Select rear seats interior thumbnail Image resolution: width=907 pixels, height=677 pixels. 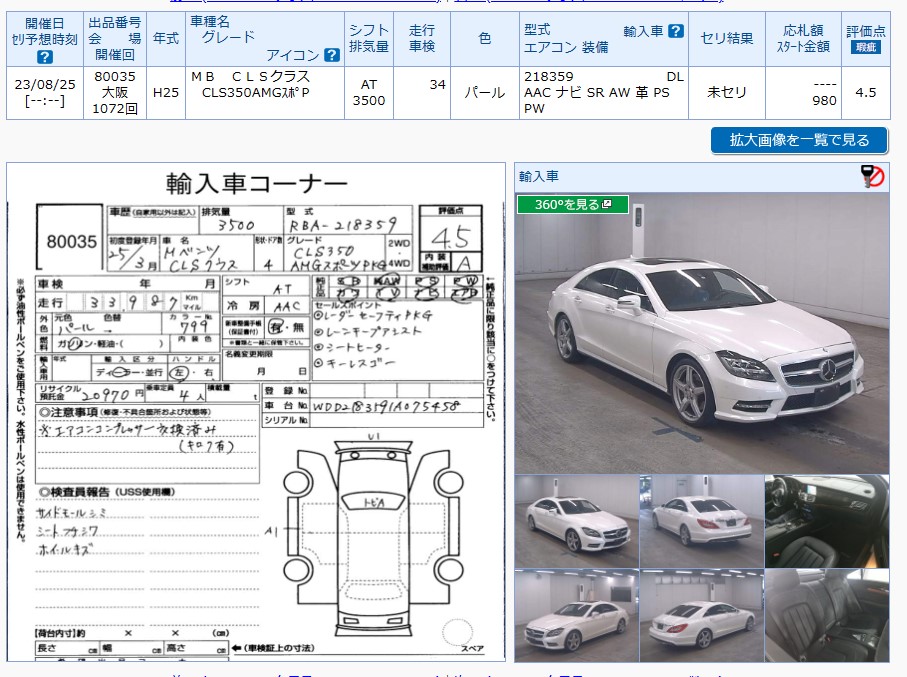tap(827, 616)
